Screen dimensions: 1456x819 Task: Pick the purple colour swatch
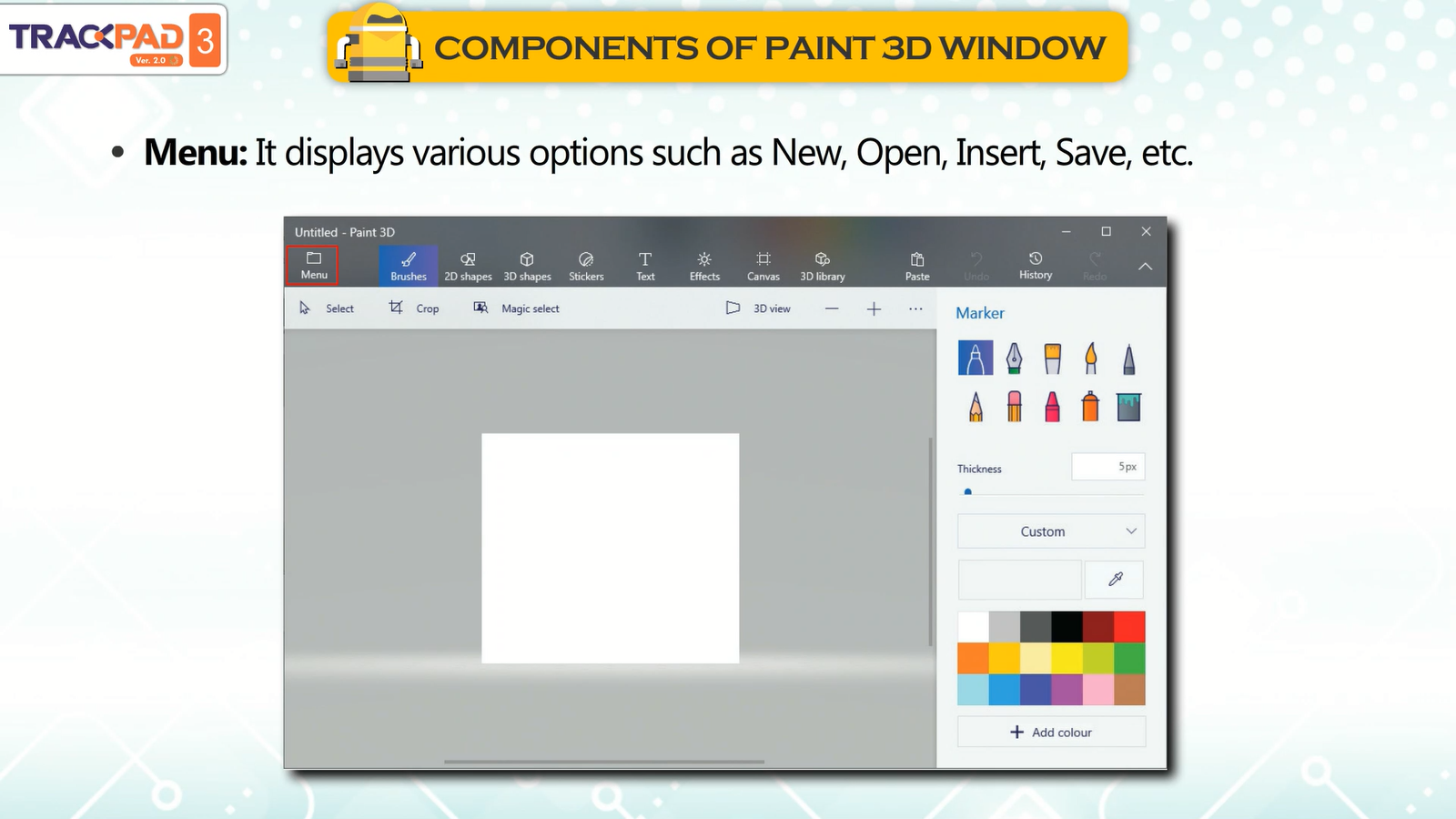1067,690
